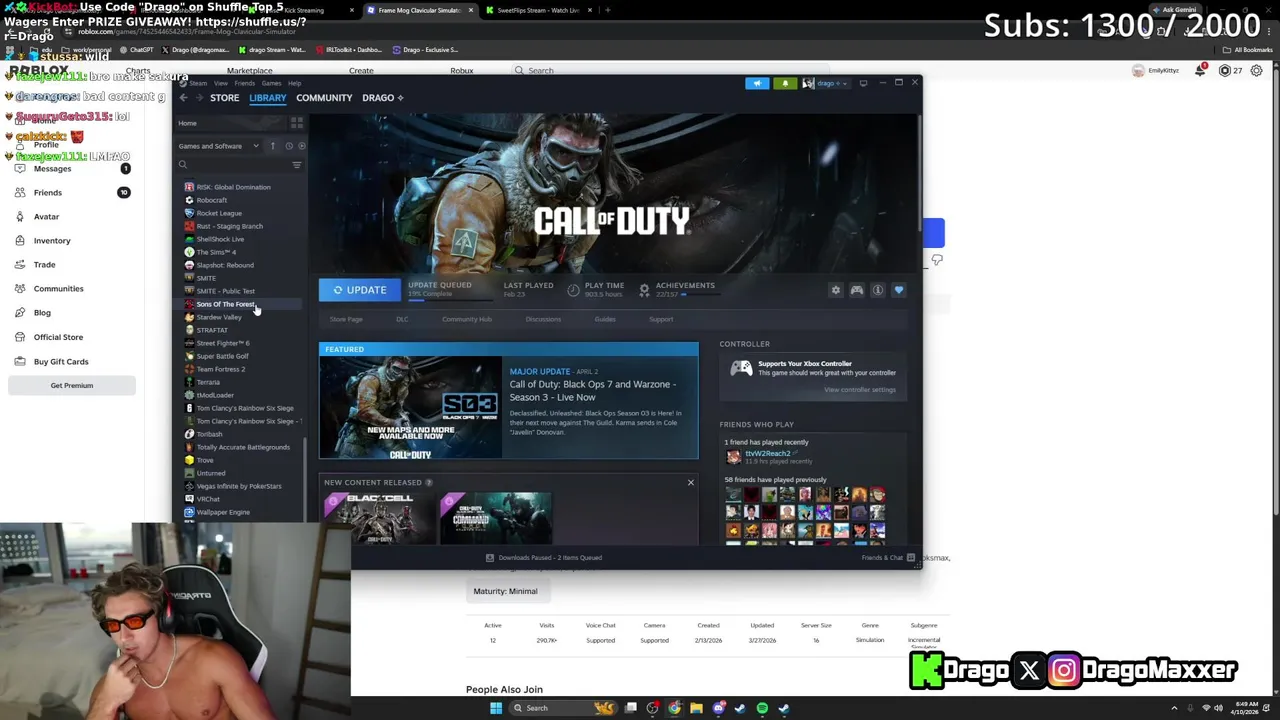
Task: Open Robux balance icon in Roblox page
Action: (x=1225, y=71)
